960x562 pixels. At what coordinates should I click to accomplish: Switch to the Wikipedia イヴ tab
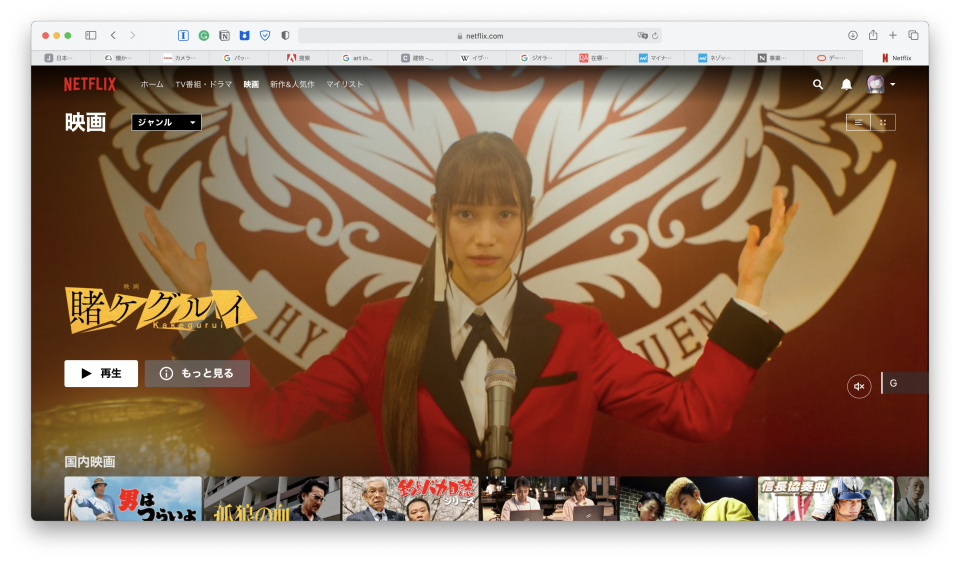(477, 58)
